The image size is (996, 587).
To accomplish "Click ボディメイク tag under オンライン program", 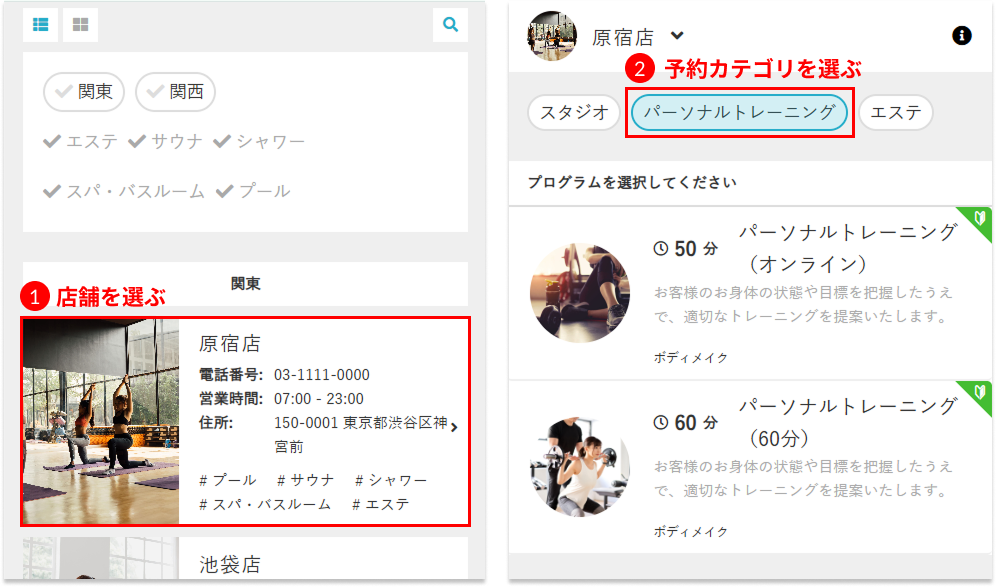I will (691, 358).
